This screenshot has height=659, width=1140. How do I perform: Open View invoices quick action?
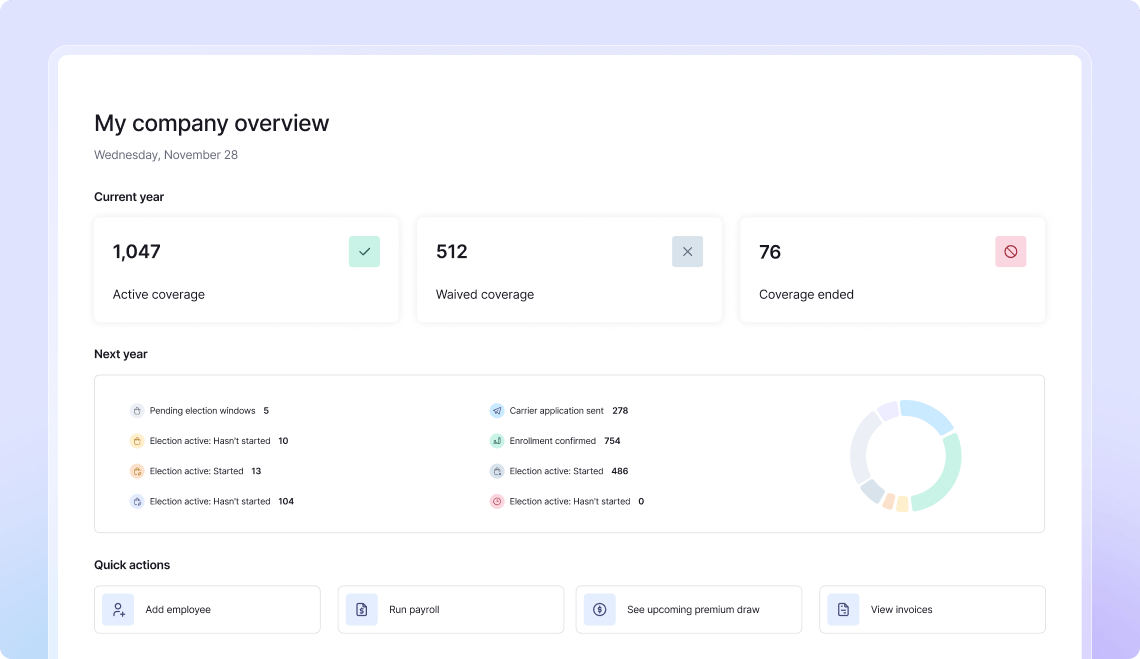pos(933,610)
